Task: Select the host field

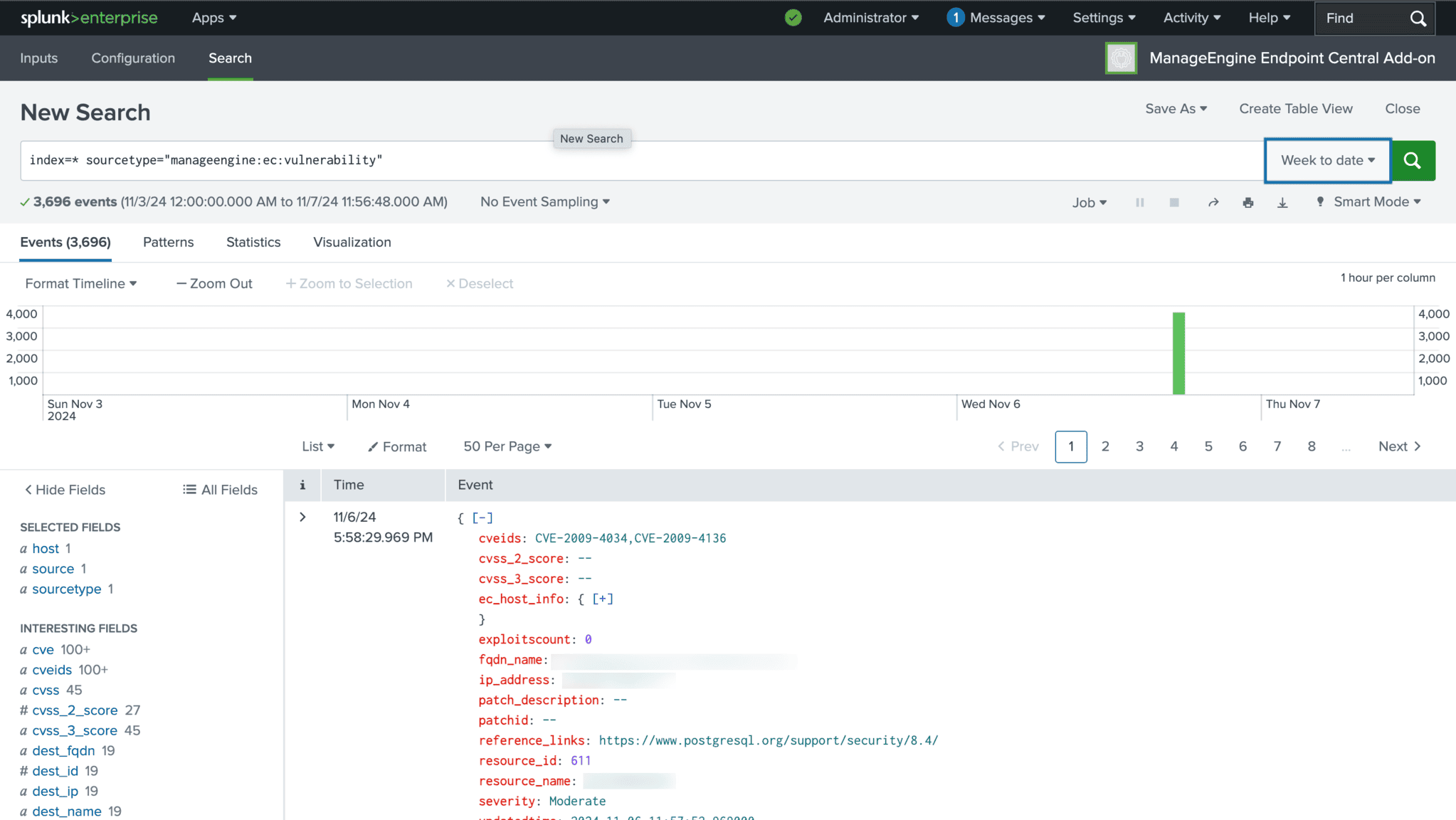Action: click(46, 549)
